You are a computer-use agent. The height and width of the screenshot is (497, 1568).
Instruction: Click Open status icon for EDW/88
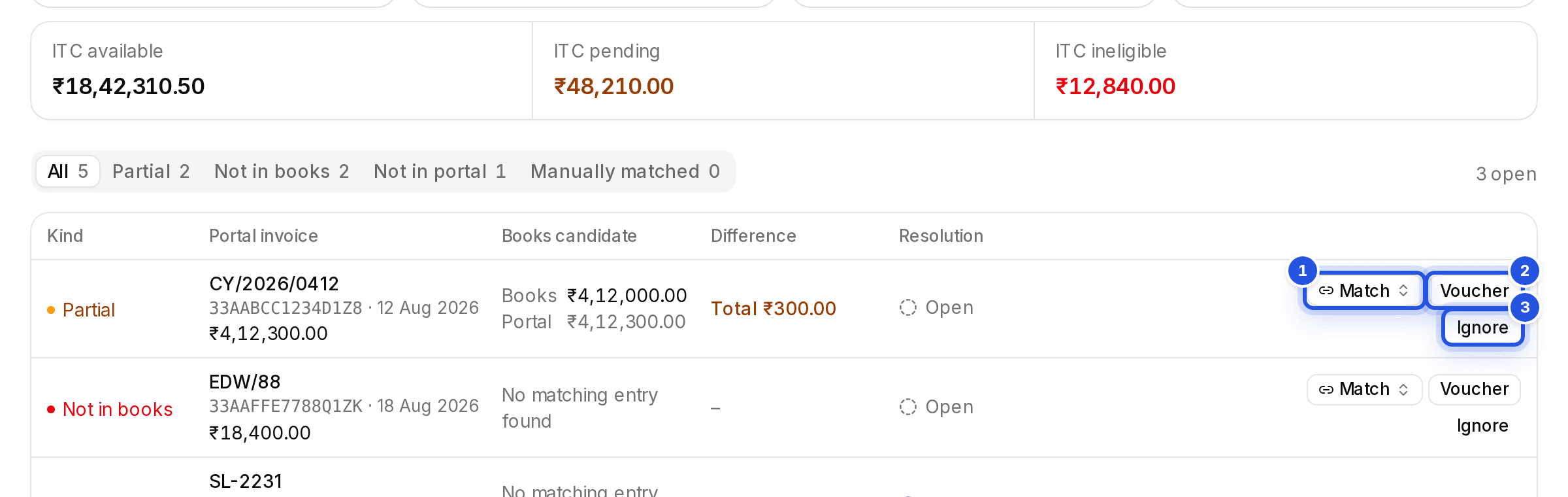tap(908, 407)
